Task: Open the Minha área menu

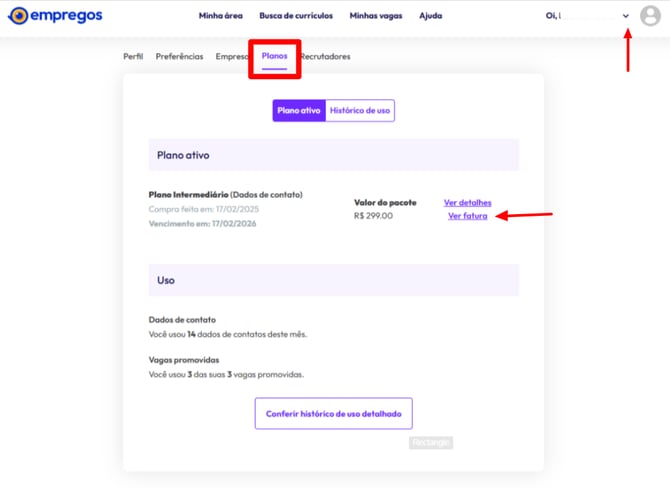Action: tap(222, 16)
